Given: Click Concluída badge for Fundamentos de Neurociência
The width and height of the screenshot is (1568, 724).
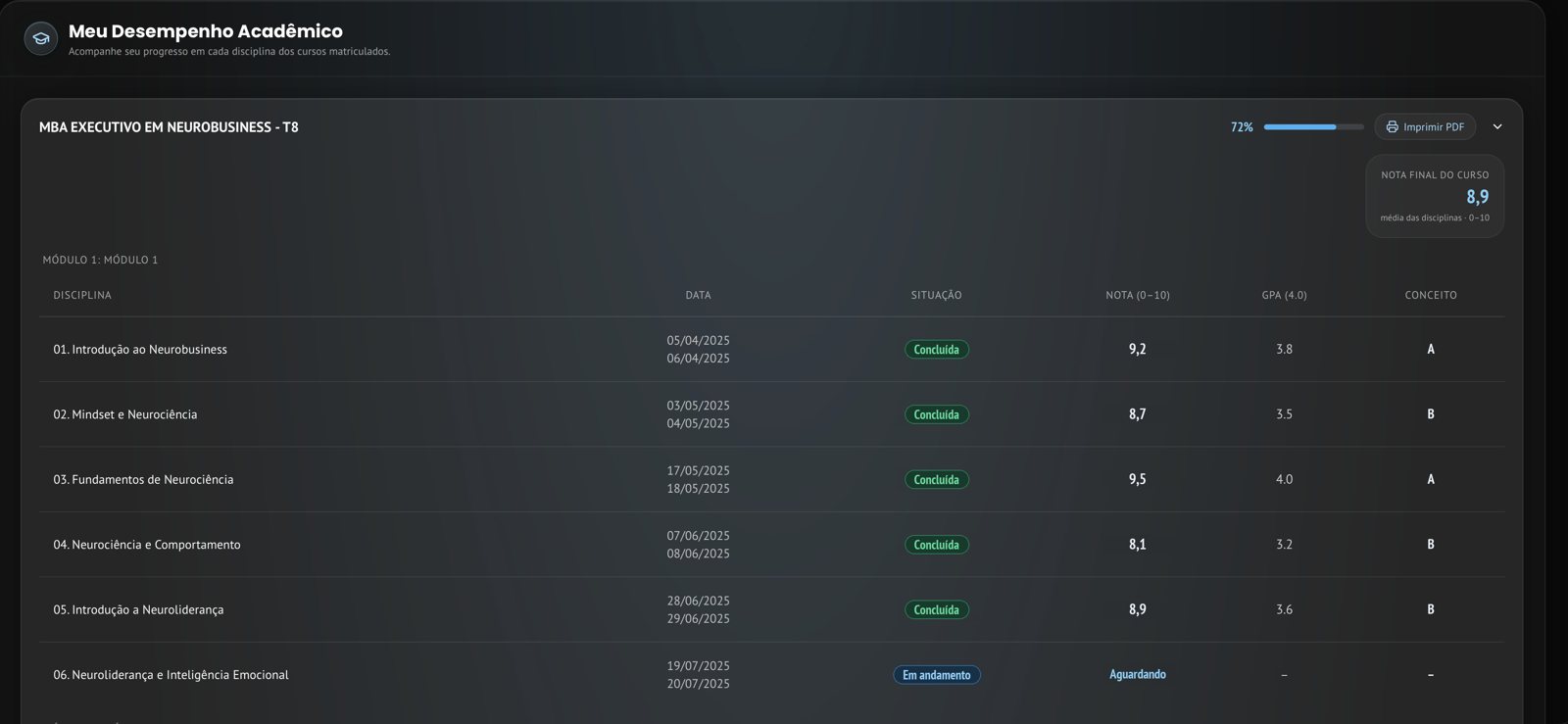Looking at the screenshot, I should click(x=937, y=480).
